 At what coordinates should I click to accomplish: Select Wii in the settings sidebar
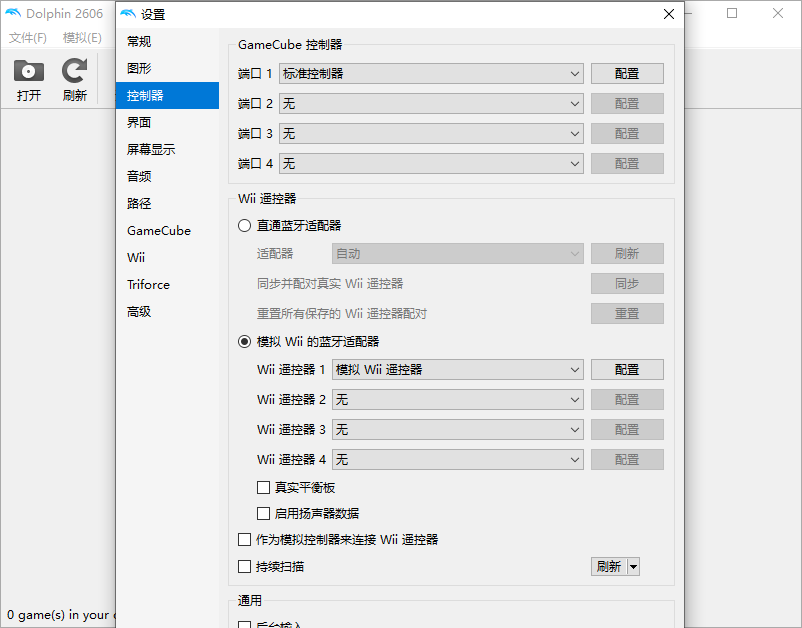(167, 257)
